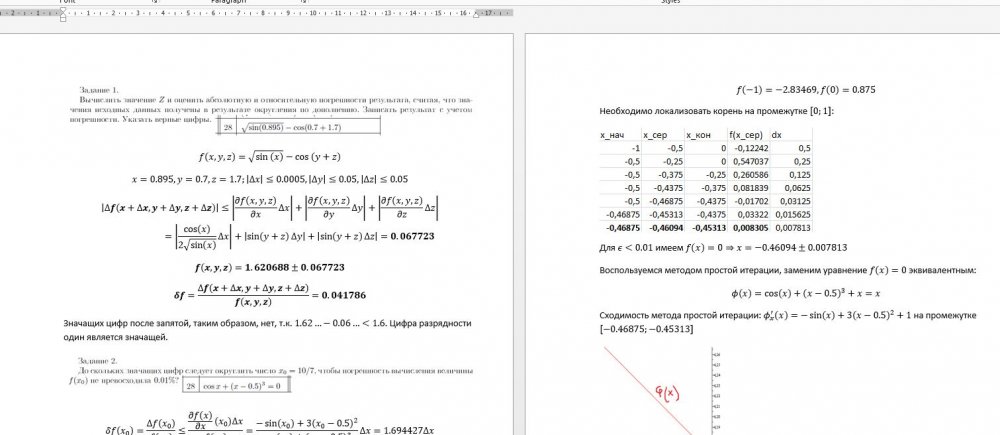Screen dimensions: 1000x435
Task: Click the x_нач table header cell
Action: [618, 134]
